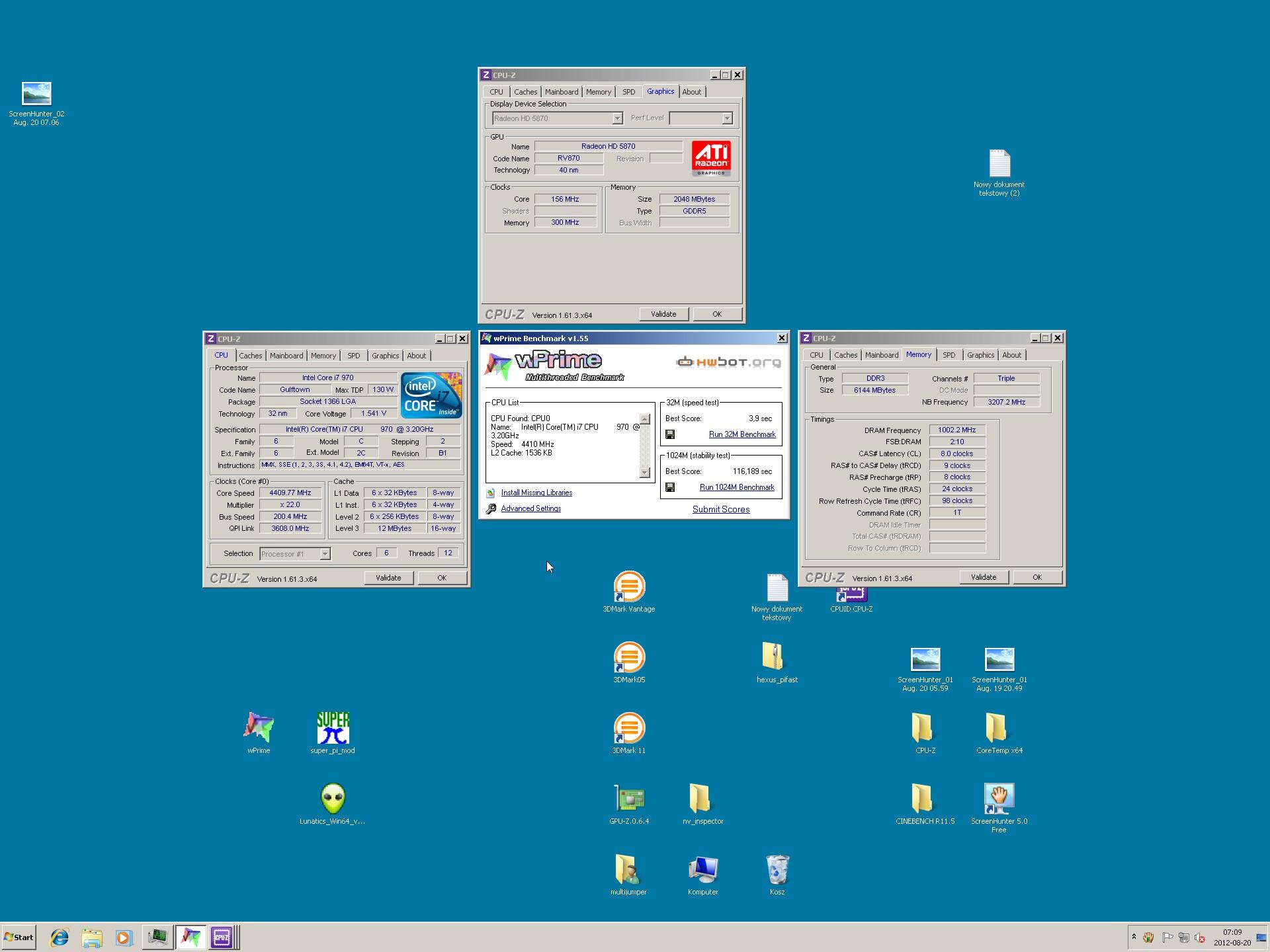
Task: Open Mainboard tab in the left CPU-Z window
Action: coord(286,356)
